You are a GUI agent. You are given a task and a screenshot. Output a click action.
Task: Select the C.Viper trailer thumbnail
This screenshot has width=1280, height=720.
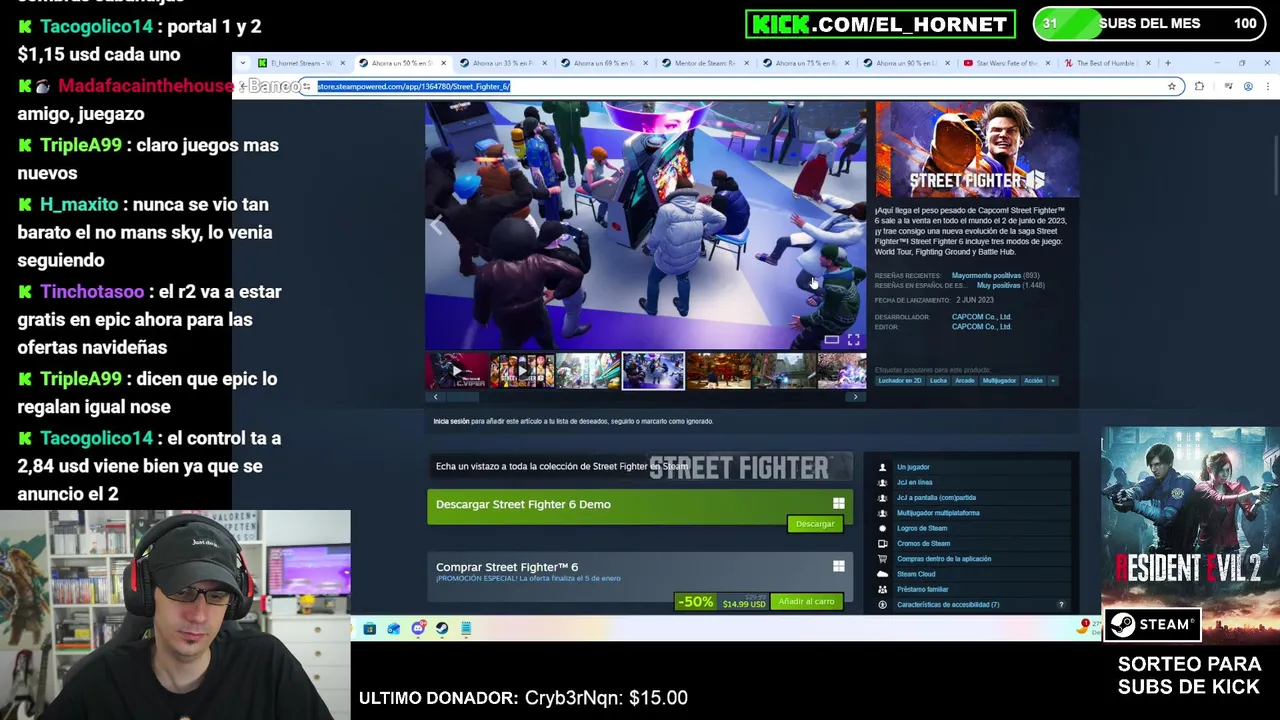click(457, 371)
